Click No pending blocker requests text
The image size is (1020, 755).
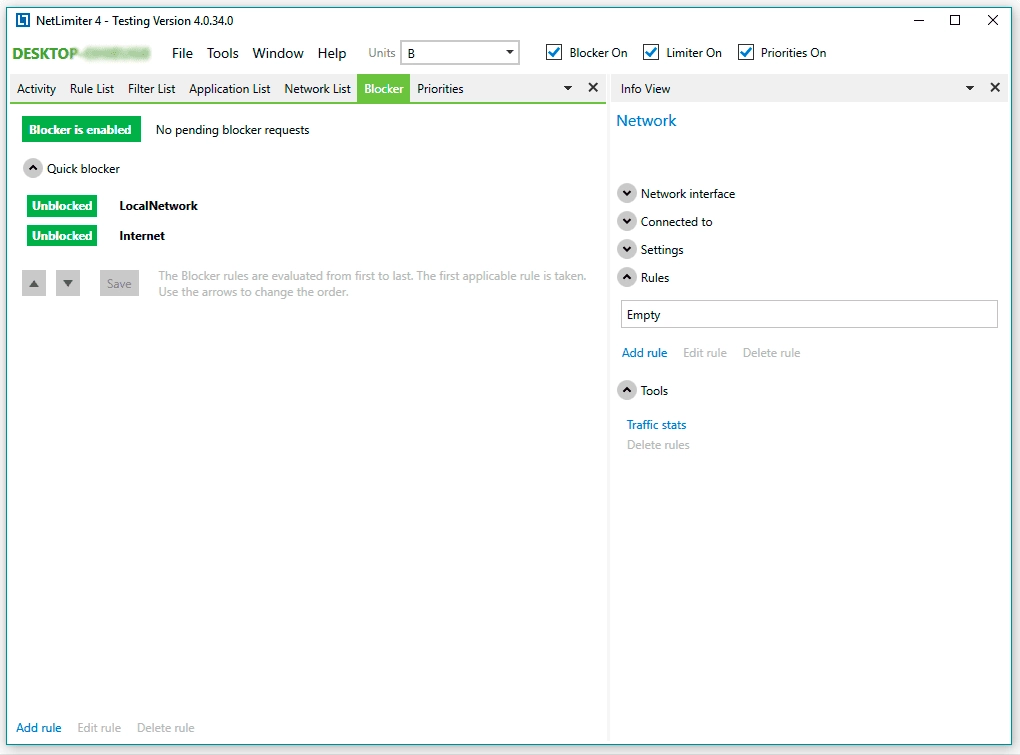click(x=232, y=130)
